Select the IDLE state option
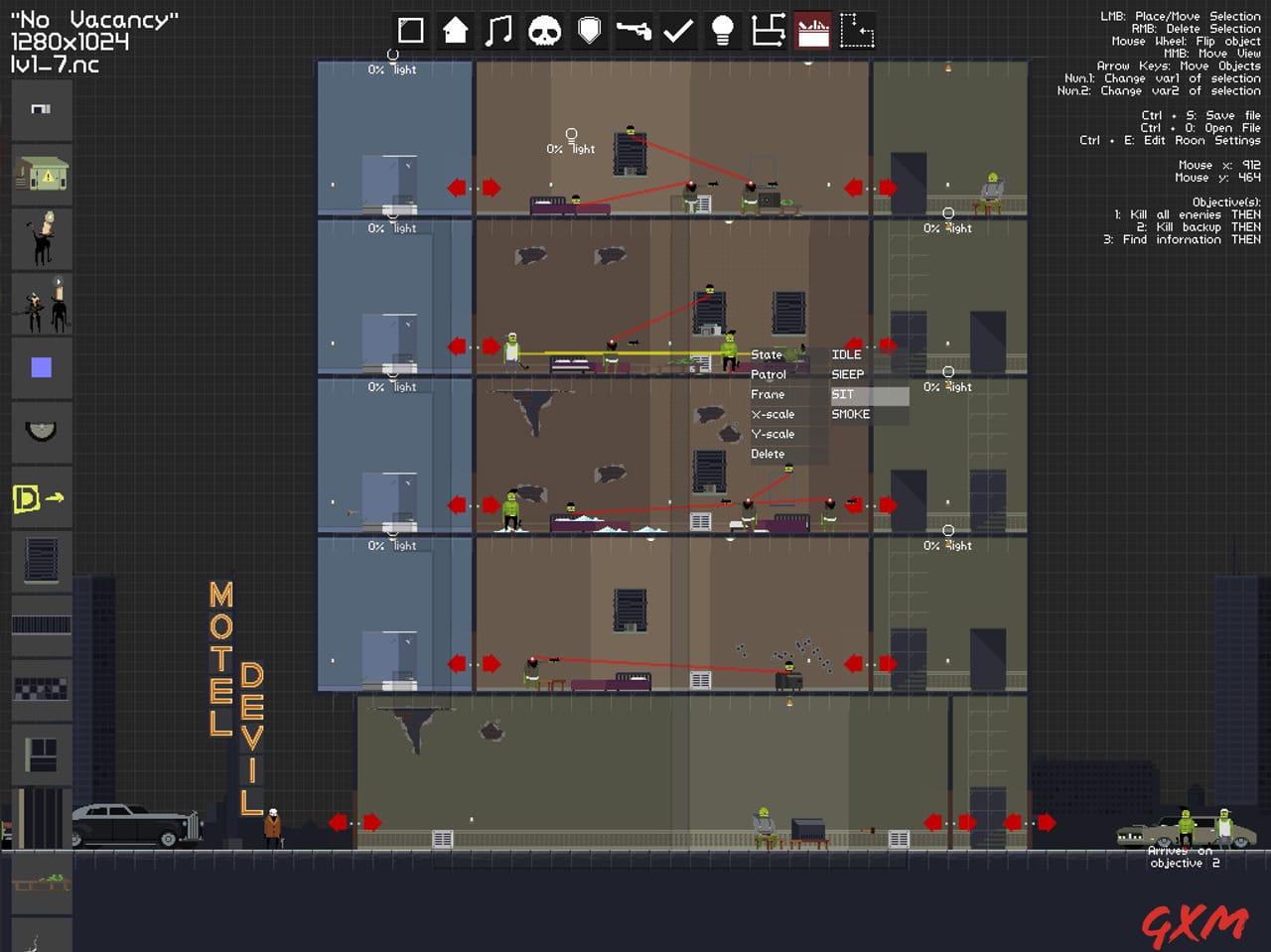Viewport: 1271px width, 952px height. click(846, 353)
